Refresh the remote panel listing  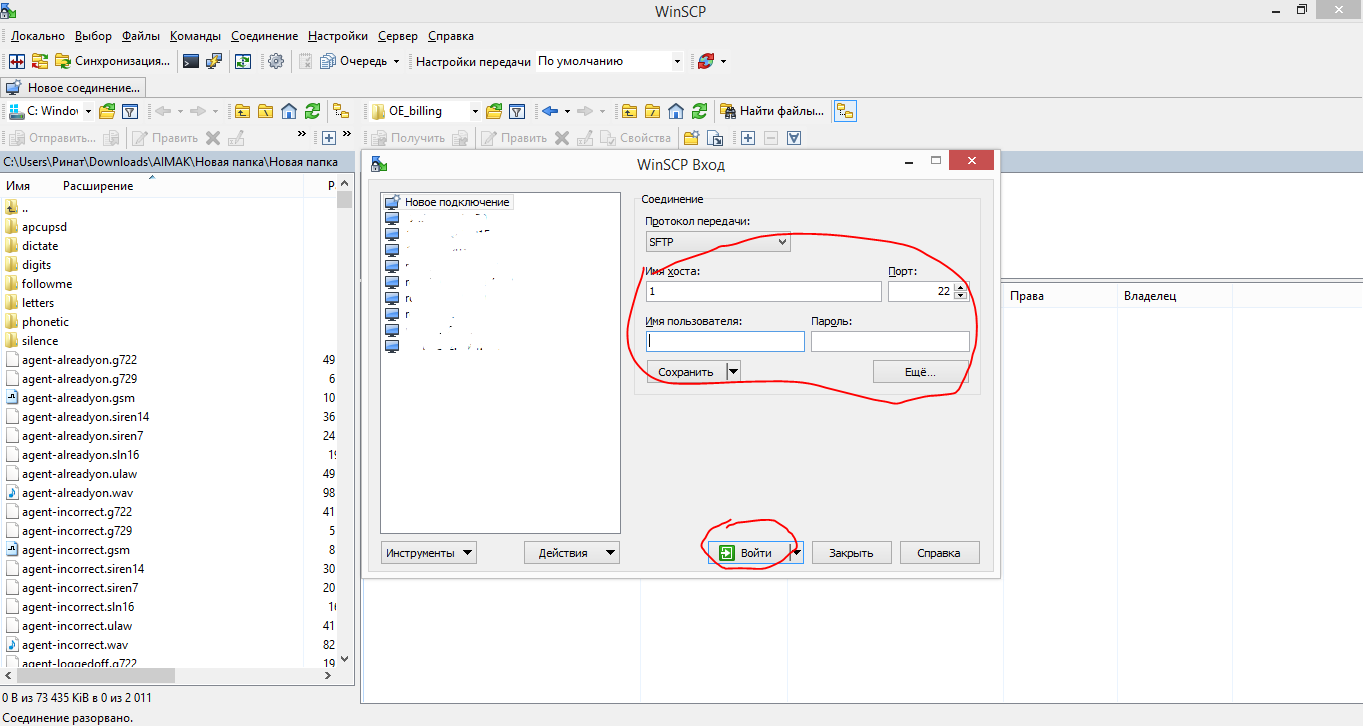[699, 111]
